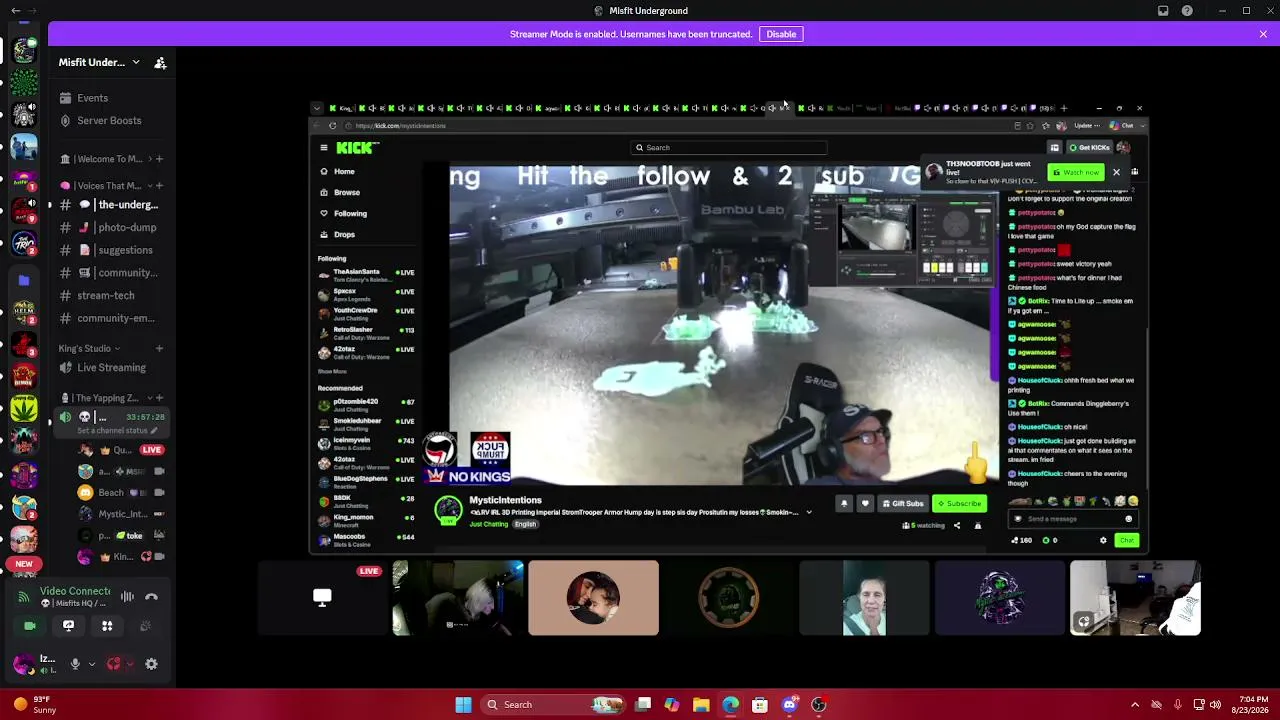Open the-underground text channel

pos(113,205)
